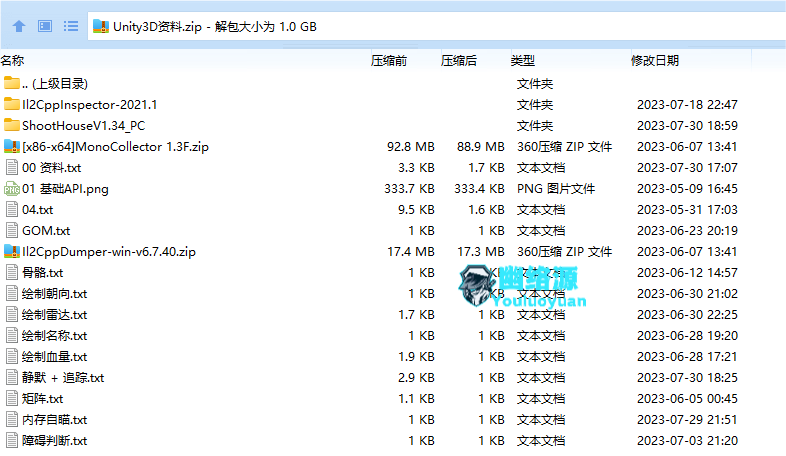This screenshot has height=456, width=786.
Task: Select file name 00 资料.txt
Action: (52, 168)
